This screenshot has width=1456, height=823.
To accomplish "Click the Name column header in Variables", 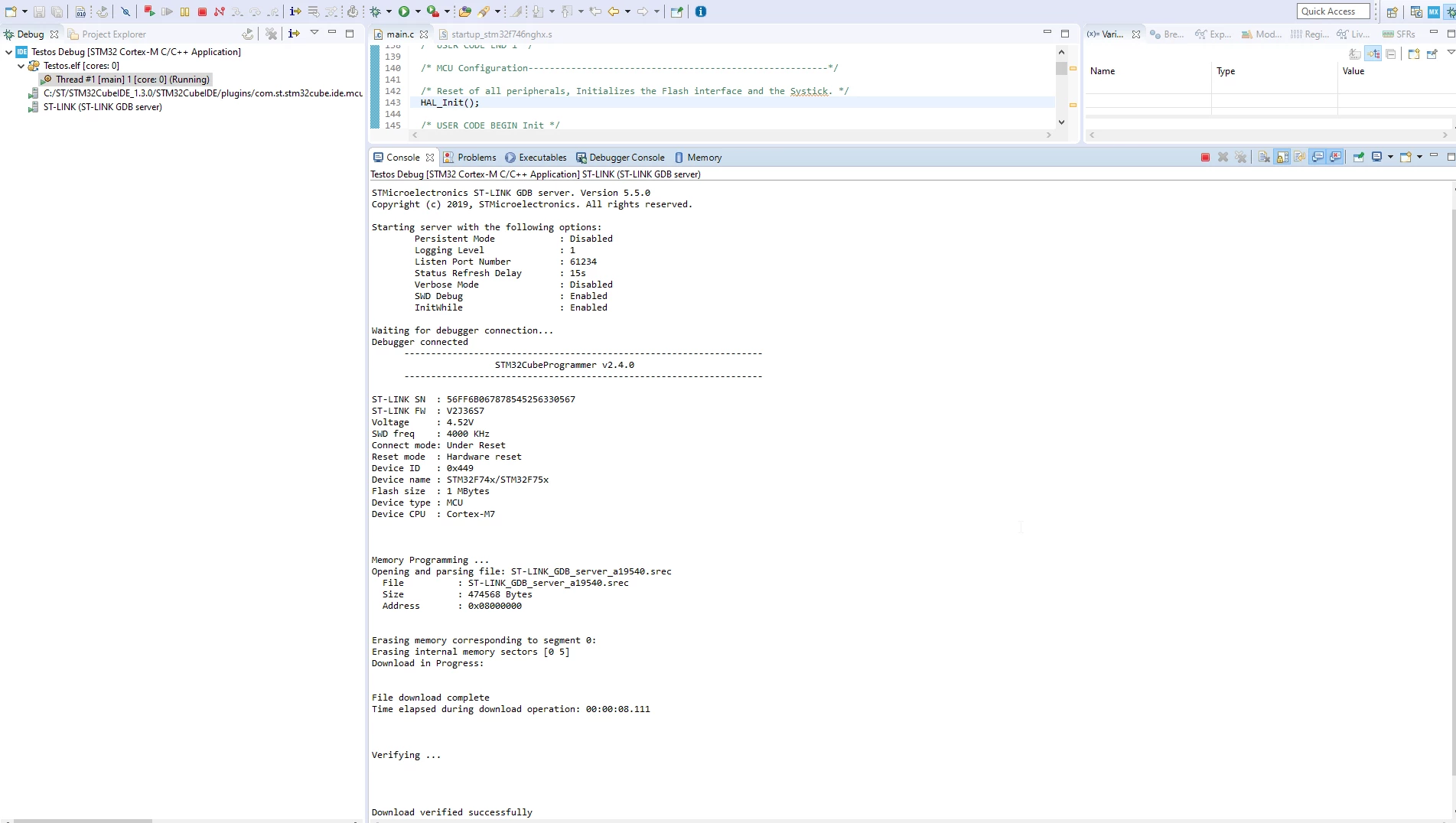I will coord(1148,71).
